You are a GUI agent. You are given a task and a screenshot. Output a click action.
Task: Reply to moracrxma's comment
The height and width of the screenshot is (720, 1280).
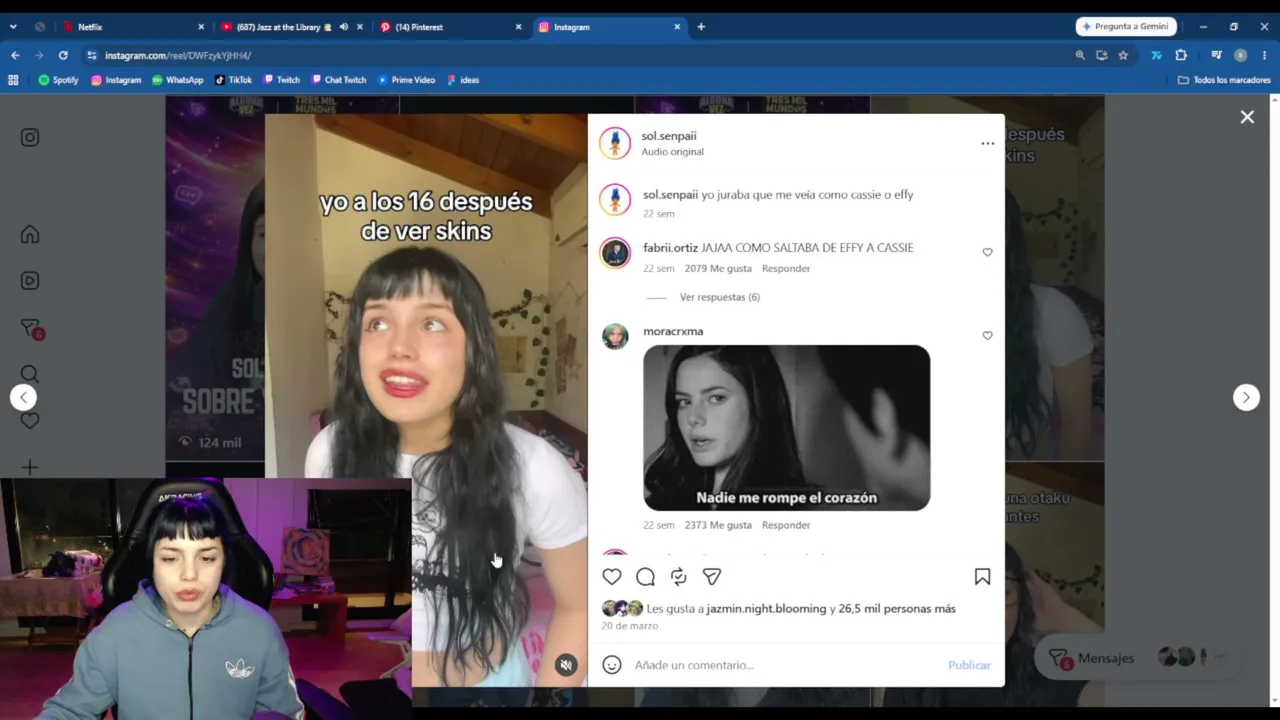pyautogui.click(x=786, y=525)
